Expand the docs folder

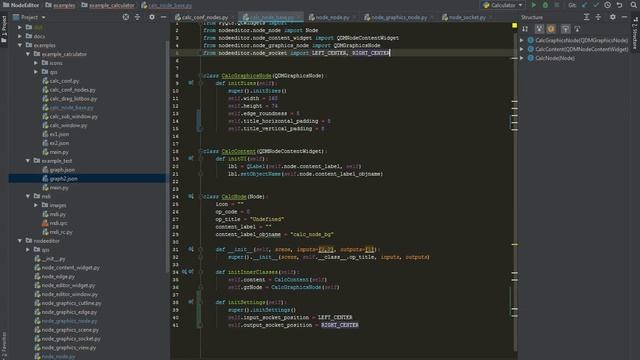click(x=20, y=36)
